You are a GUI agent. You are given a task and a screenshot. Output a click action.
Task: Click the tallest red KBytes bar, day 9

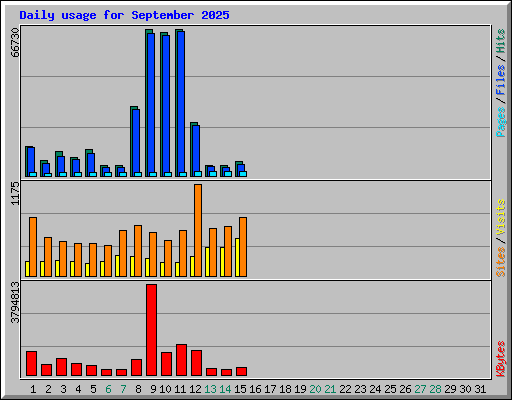[151, 330]
